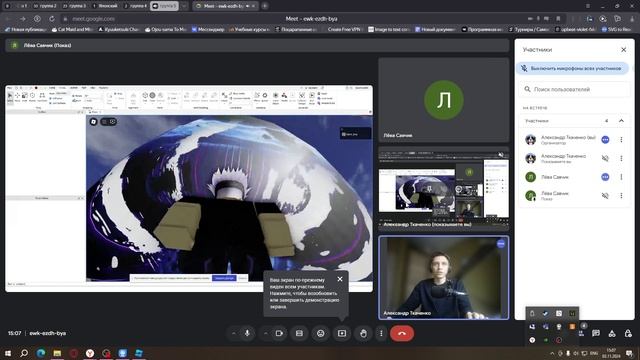This screenshot has height=360, width=640.
Task: Click mic-off icon for Лёва Савчик Показ
Action: click(605, 196)
